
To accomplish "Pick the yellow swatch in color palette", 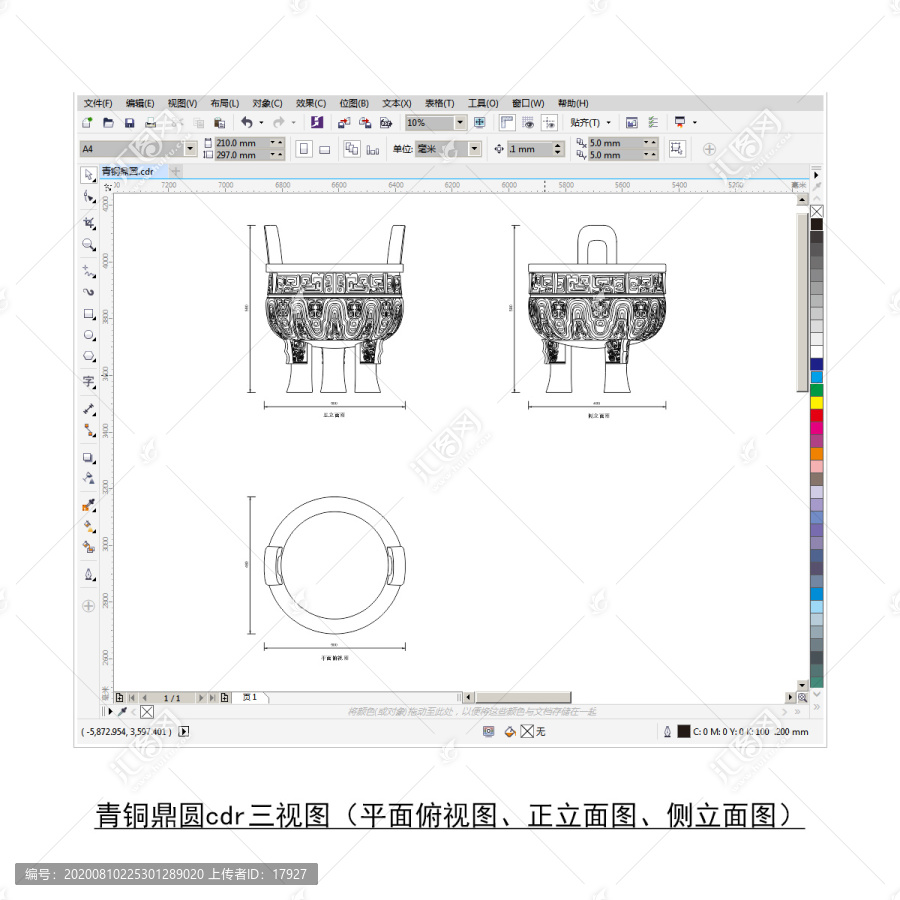I will coord(816,402).
